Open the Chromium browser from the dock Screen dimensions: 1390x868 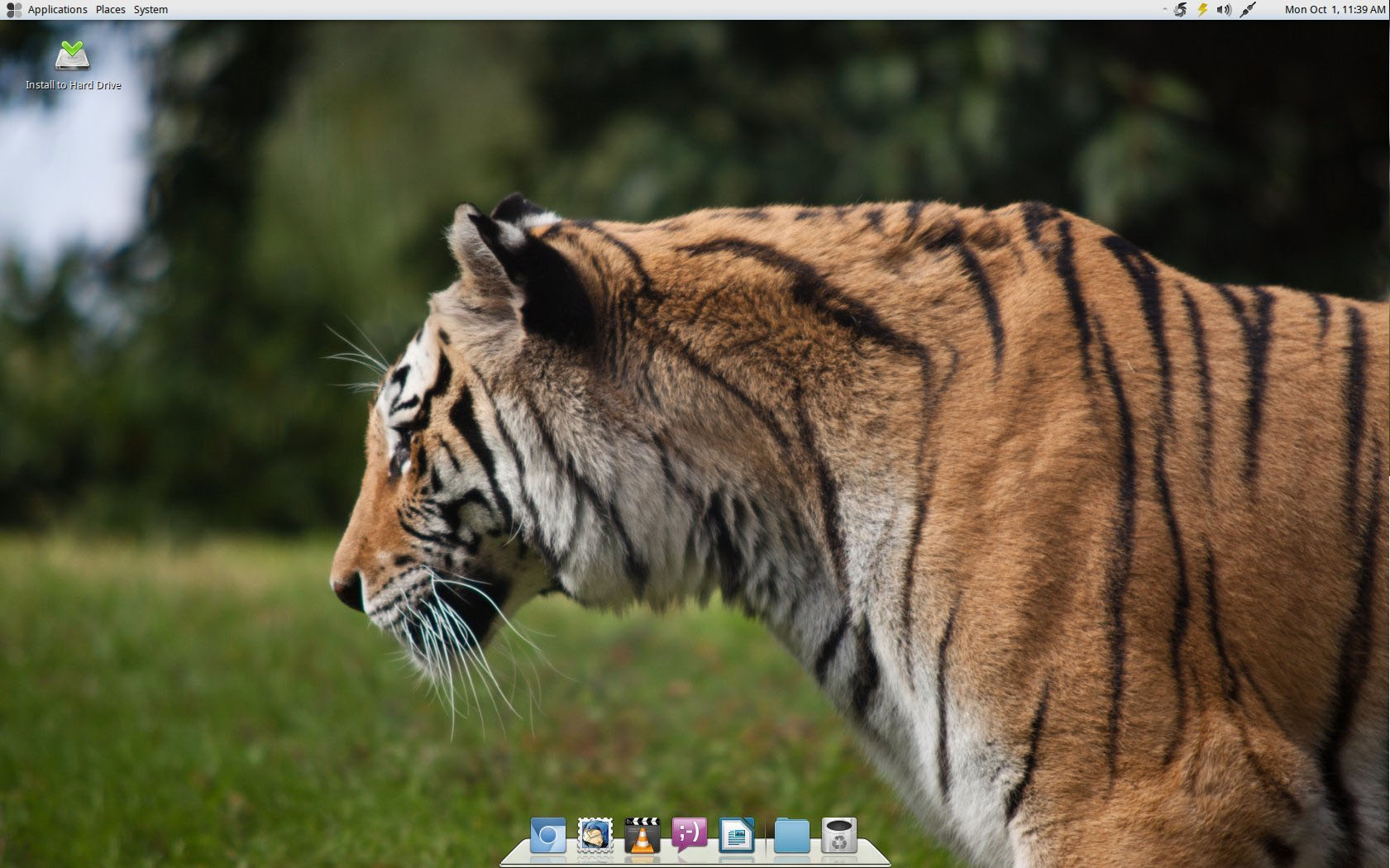pyautogui.click(x=547, y=836)
